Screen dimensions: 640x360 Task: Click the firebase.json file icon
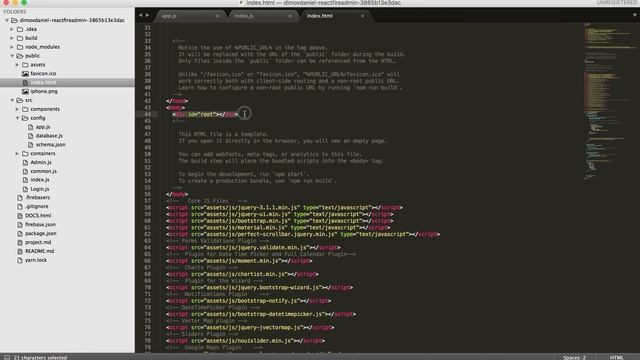20,224
